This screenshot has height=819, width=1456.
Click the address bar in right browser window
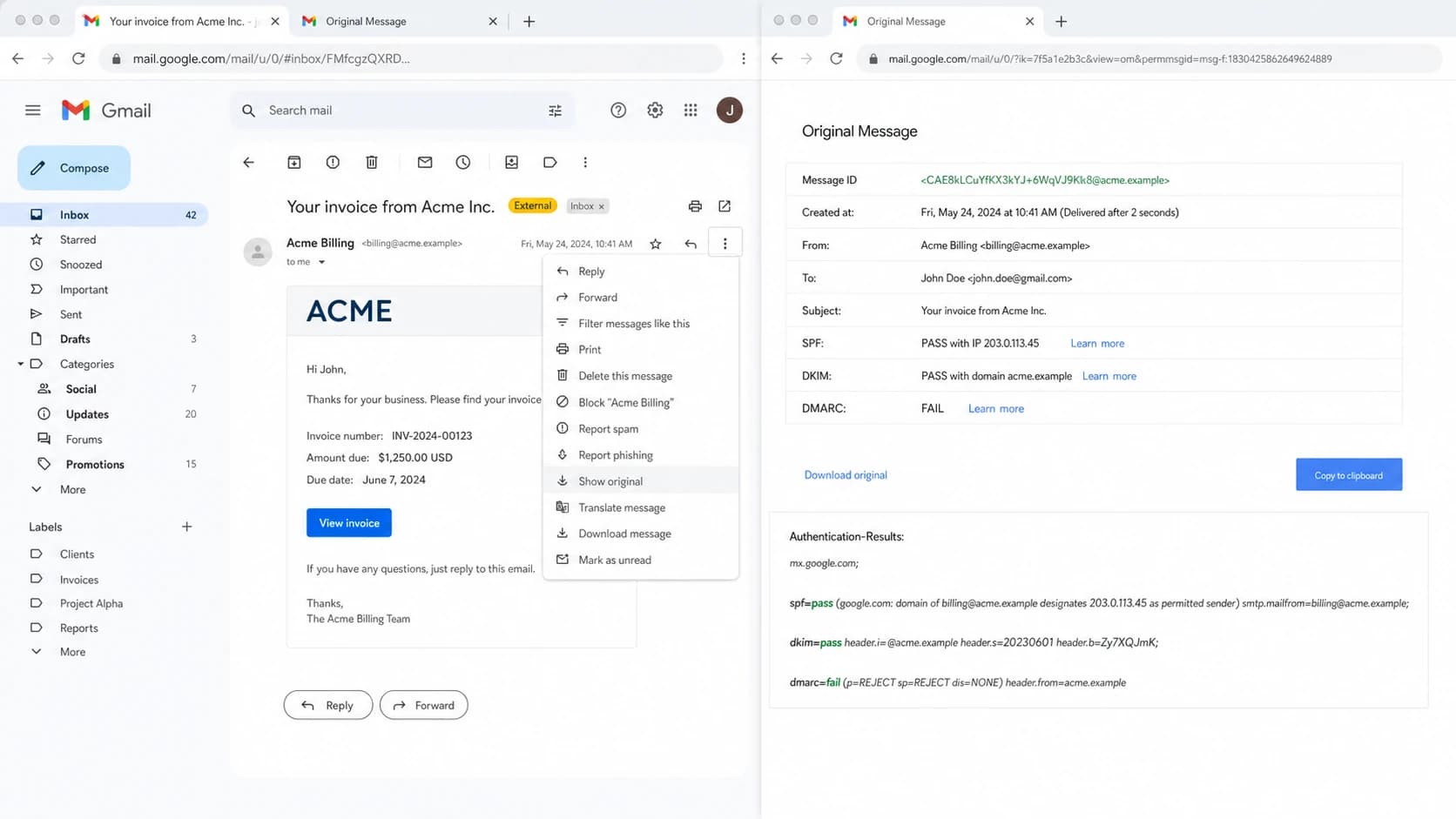coord(1149,58)
